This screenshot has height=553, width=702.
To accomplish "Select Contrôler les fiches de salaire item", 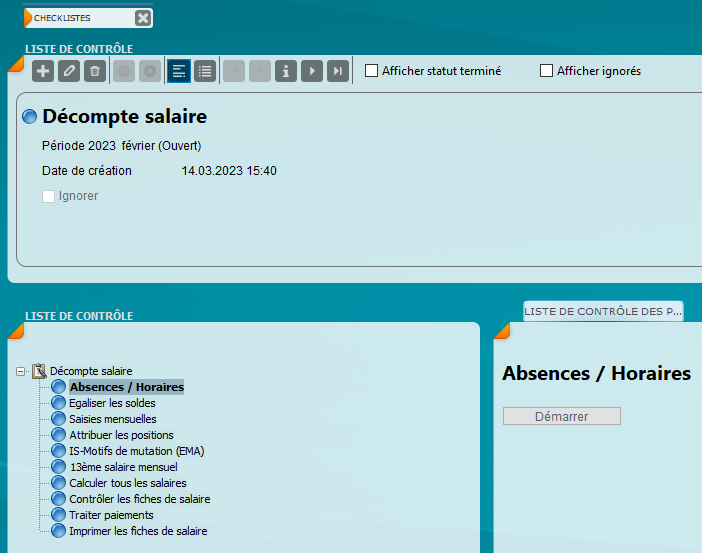I will [139, 499].
